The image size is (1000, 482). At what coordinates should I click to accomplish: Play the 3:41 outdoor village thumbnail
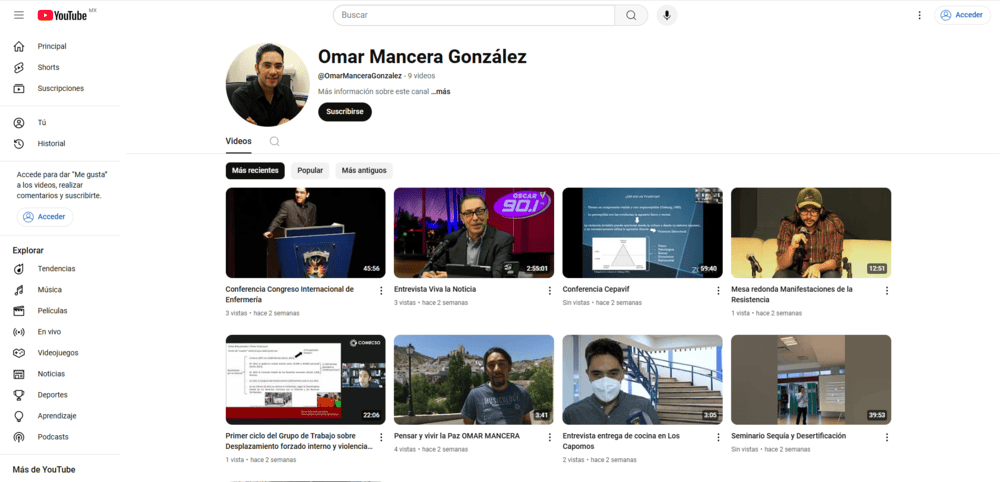(474, 379)
